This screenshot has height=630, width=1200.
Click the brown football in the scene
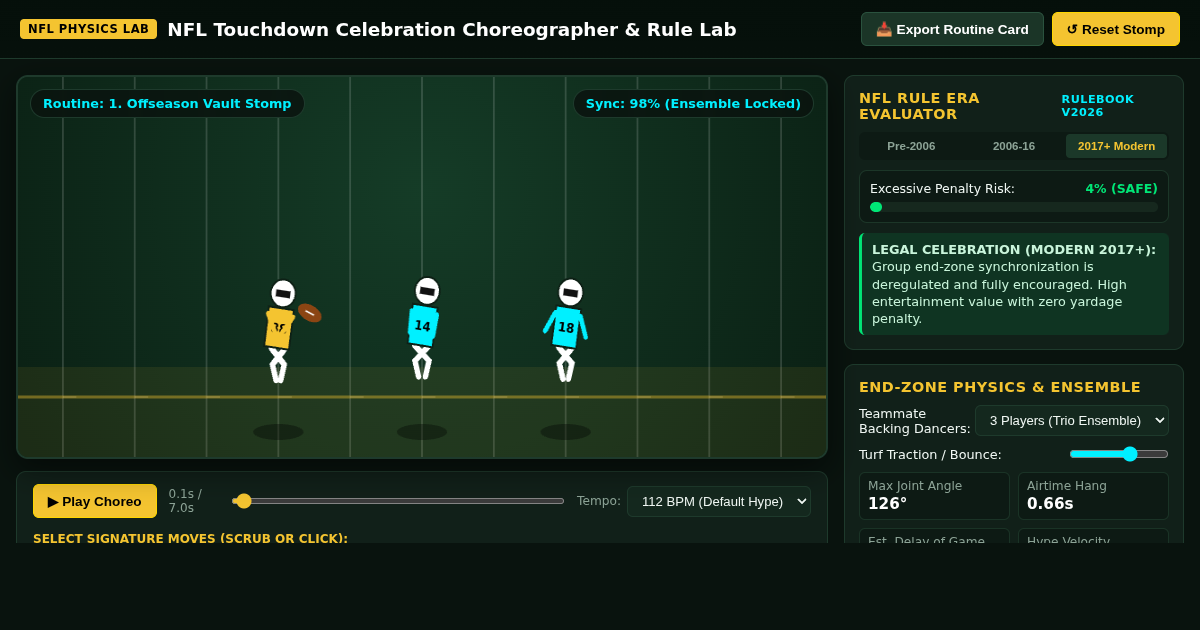click(x=309, y=313)
